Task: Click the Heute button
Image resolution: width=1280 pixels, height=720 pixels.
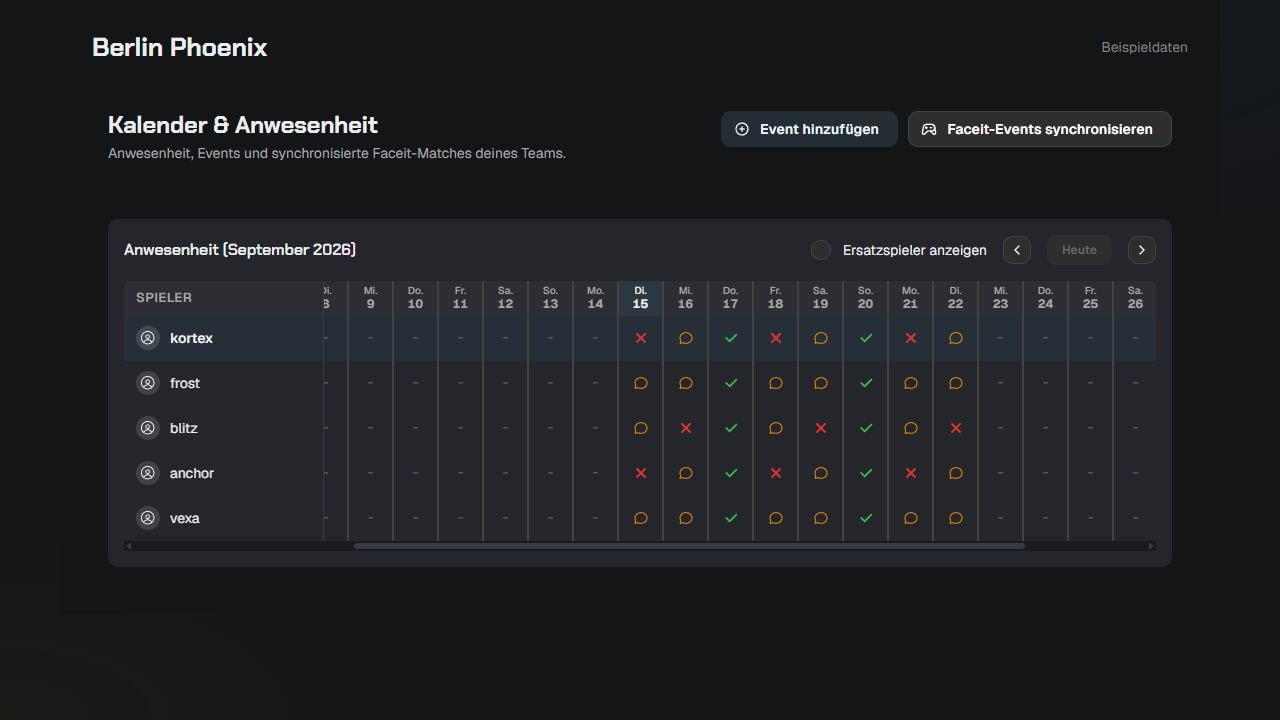Action: pos(1079,250)
